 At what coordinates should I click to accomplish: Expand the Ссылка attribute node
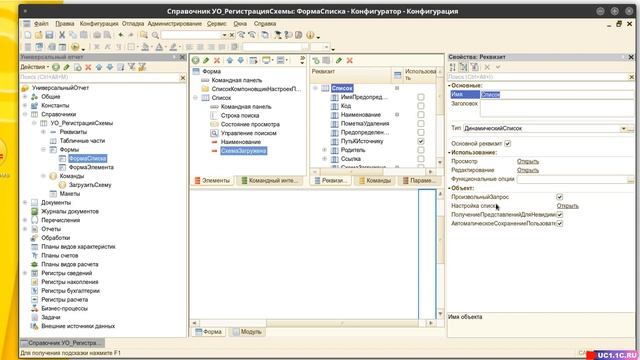click(x=325, y=159)
